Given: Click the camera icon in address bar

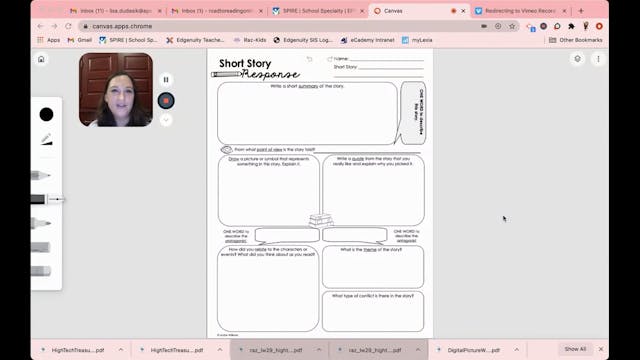Looking at the screenshot, I should (x=484, y=26).
